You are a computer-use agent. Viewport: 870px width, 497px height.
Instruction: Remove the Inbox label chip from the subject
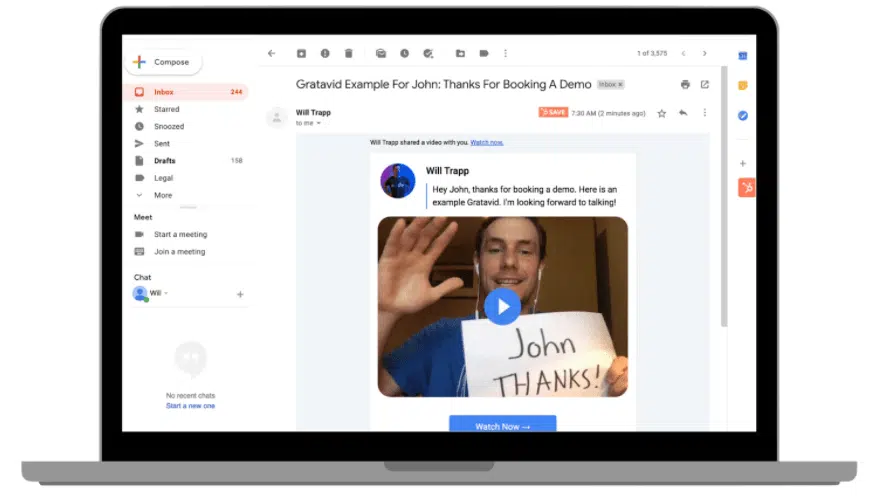[621, 84]
